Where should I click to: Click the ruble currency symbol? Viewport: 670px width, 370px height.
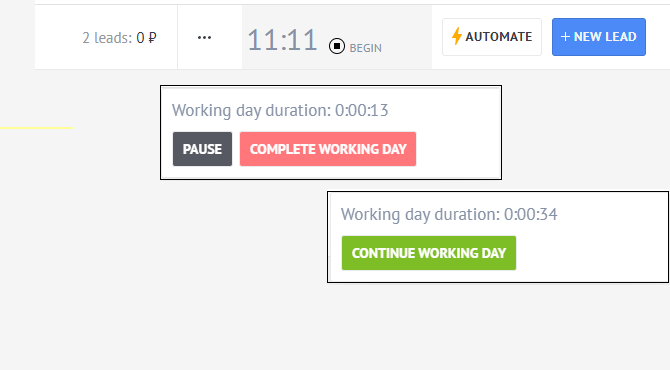(x=152, y=38)
